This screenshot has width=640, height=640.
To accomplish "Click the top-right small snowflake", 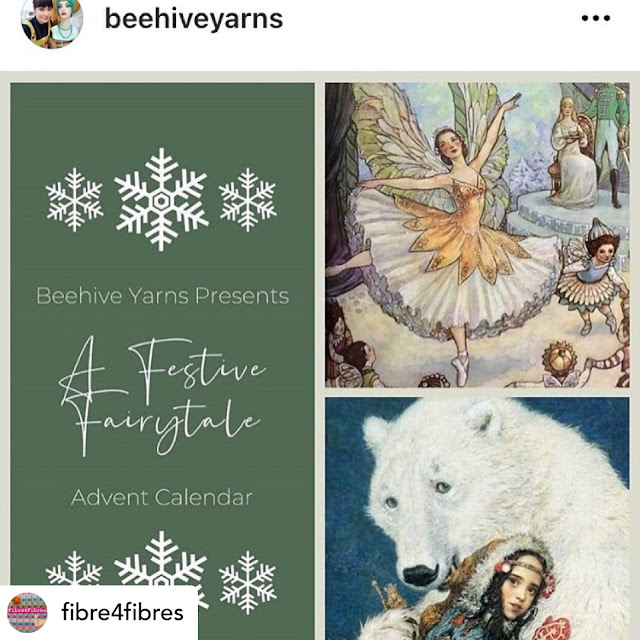I will pyautogui.click(x=248, y=200).
